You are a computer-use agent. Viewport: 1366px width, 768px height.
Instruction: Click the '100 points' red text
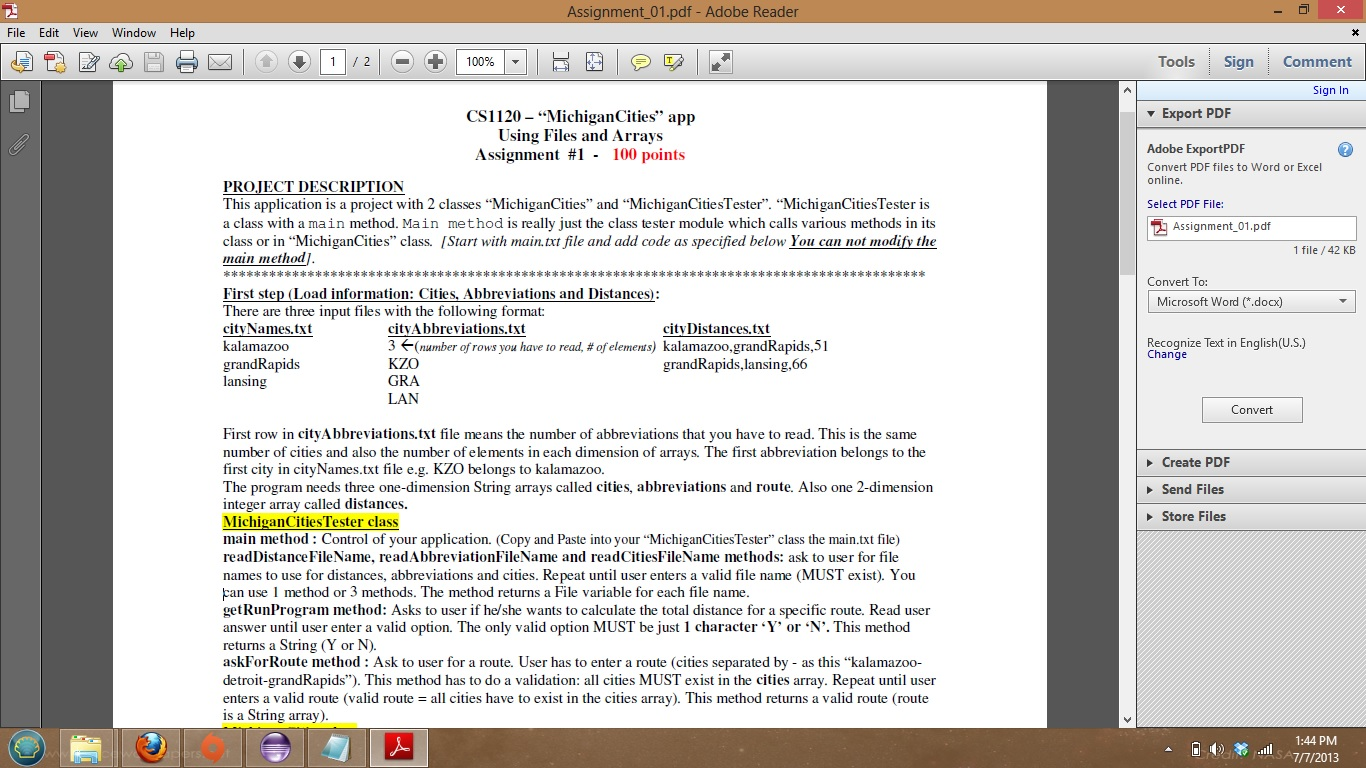[648, 155]
